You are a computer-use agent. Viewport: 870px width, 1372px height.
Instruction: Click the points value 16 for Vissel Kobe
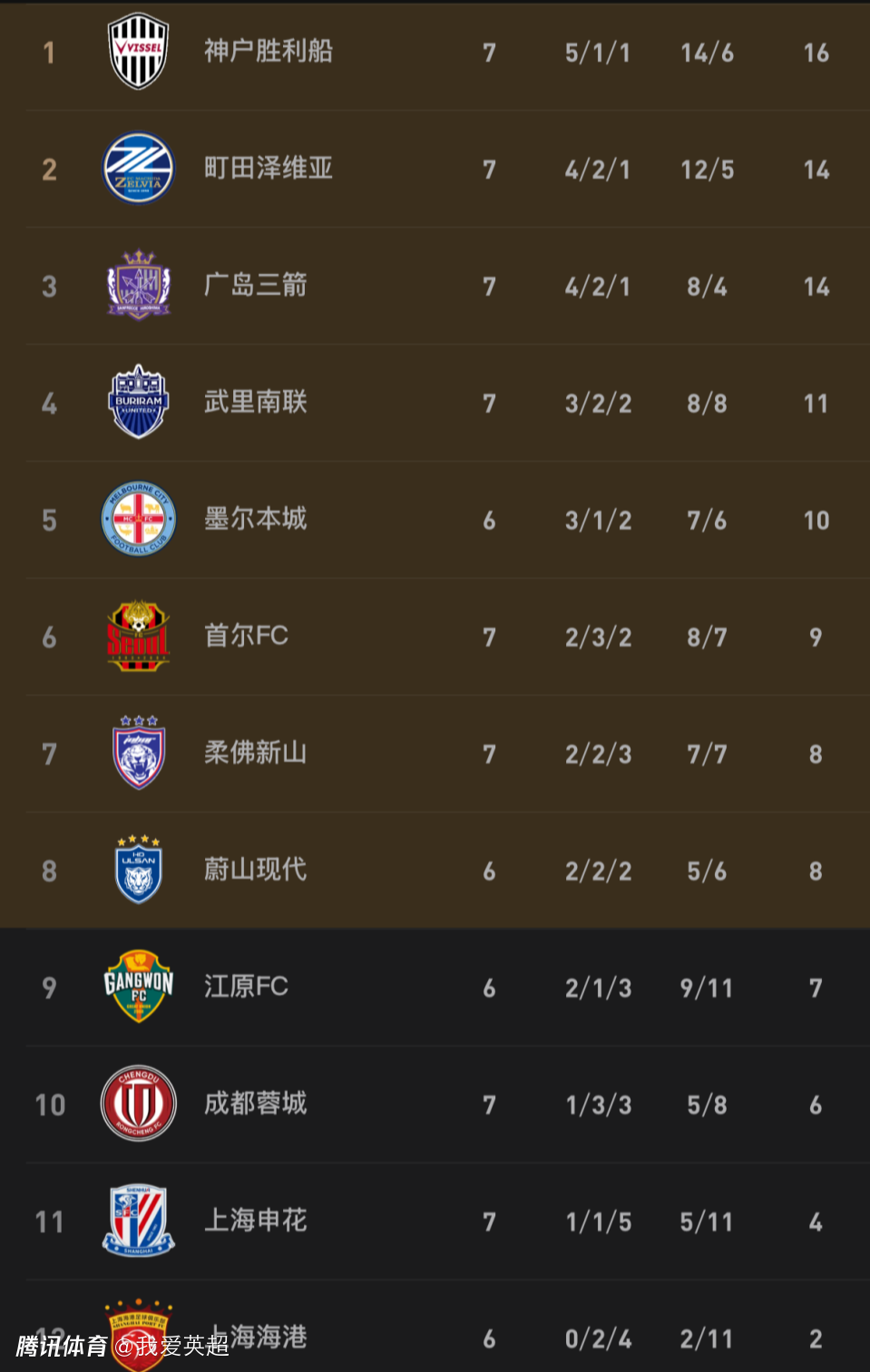click(x=816, y=52)
